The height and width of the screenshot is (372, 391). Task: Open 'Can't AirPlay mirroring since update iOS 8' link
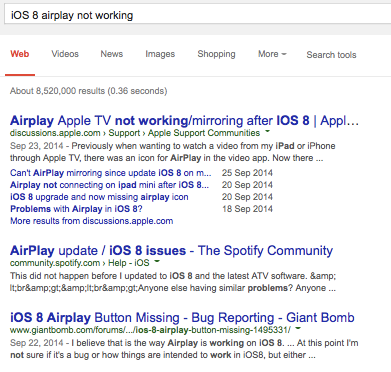[x=111, y=173]
